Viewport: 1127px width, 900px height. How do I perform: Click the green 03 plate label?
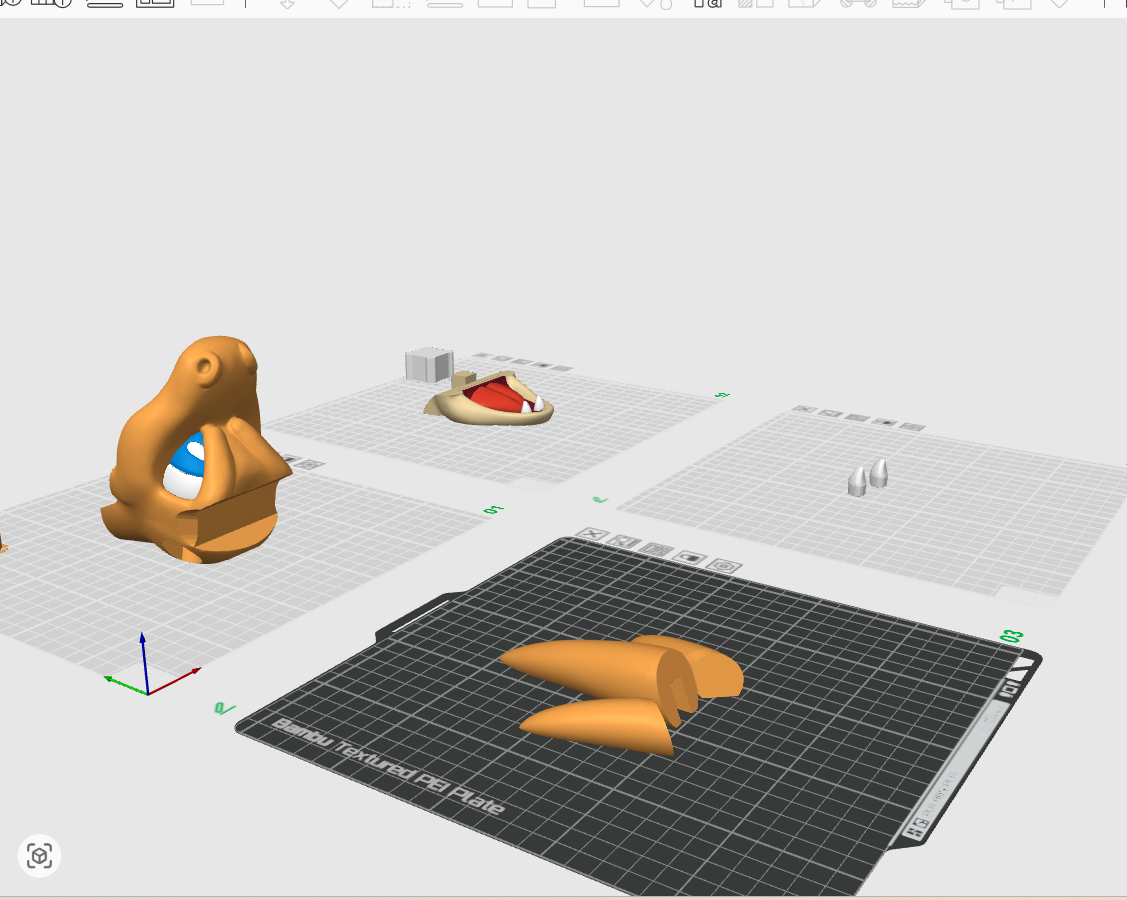[x=1011, y=637]
